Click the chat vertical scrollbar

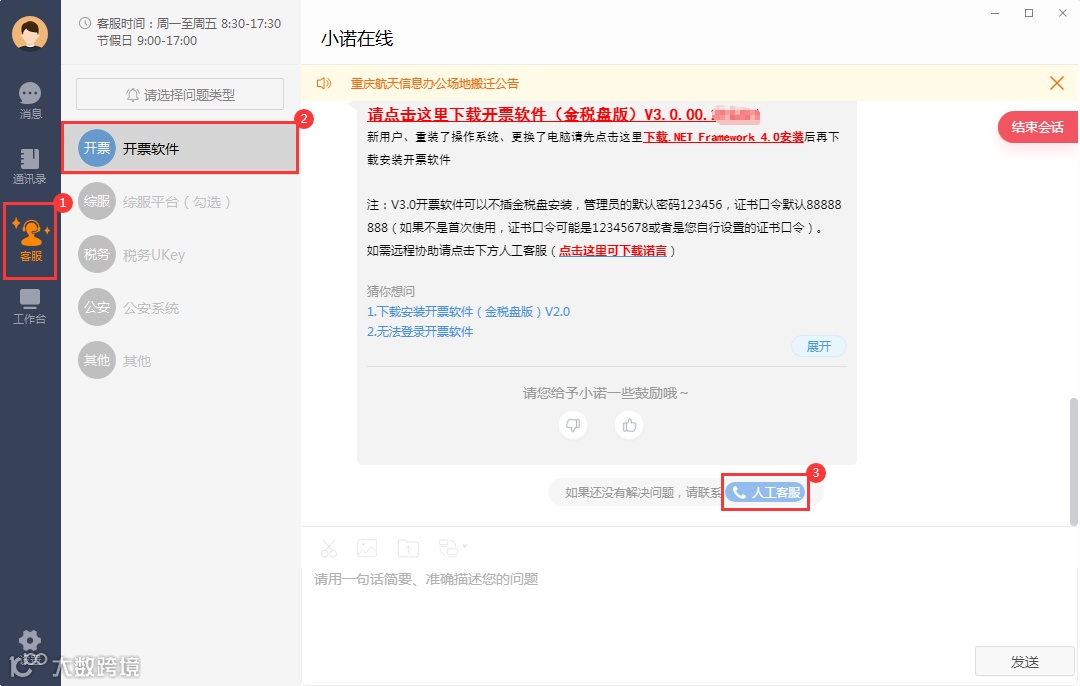tap(1073, 461)
